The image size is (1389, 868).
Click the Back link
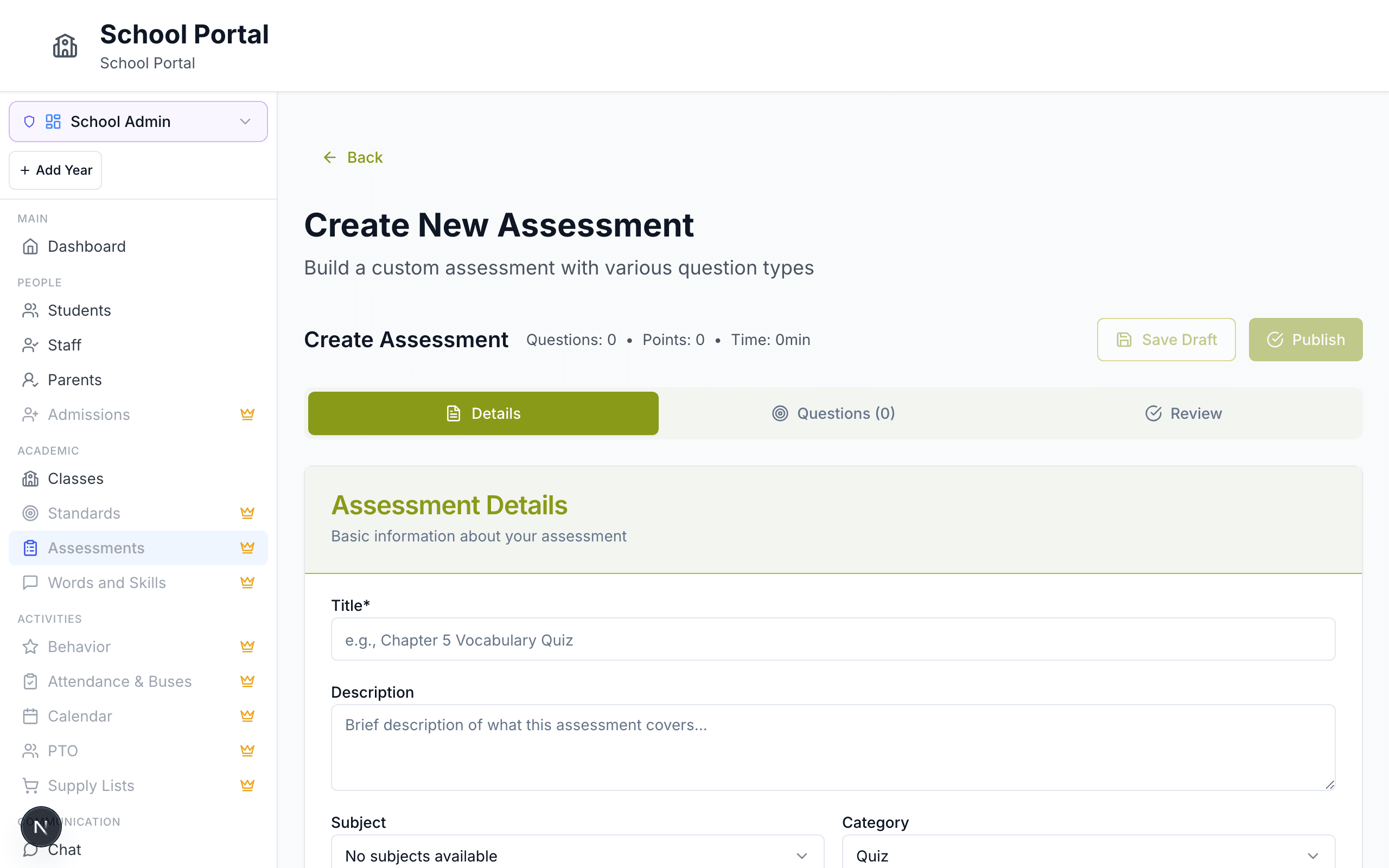353,157
